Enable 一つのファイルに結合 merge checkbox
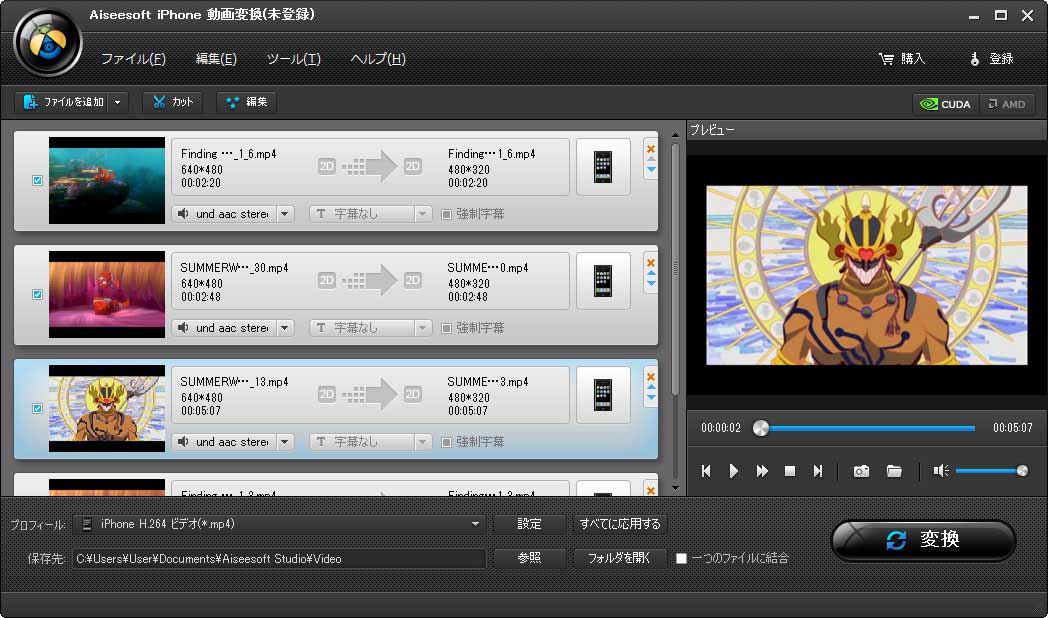1048x618 pixels. [681, 558]
